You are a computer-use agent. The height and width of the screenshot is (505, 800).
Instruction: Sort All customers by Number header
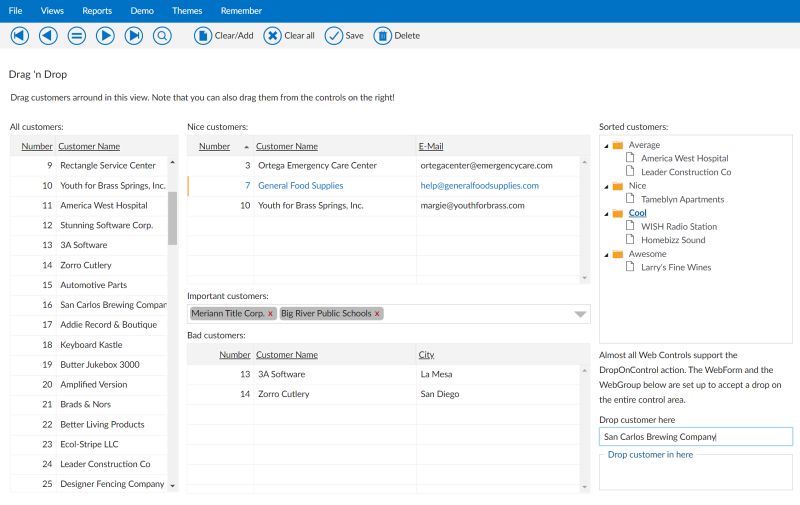click(x=37, y=146)
